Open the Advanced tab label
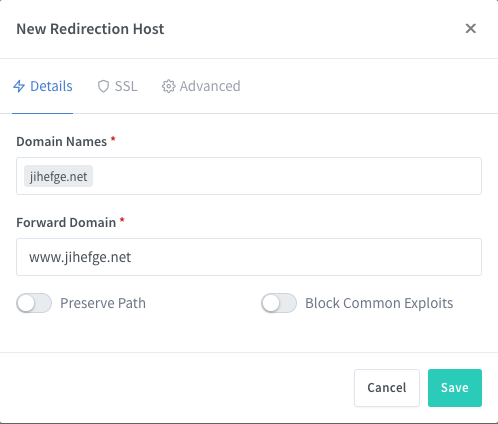Screen dimensions: 498x424 [x=210, y=86]
